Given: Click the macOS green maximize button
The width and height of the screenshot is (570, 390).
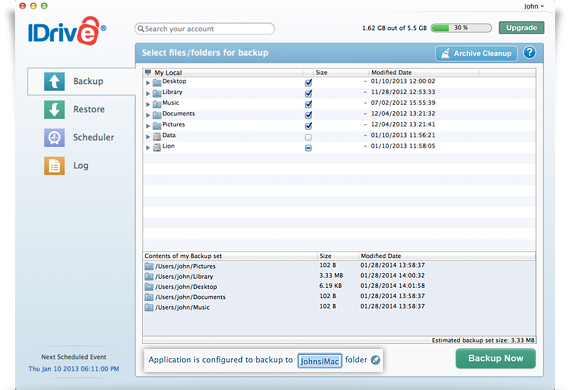Looking at the screenshot, I should click(x=44, y=6).
